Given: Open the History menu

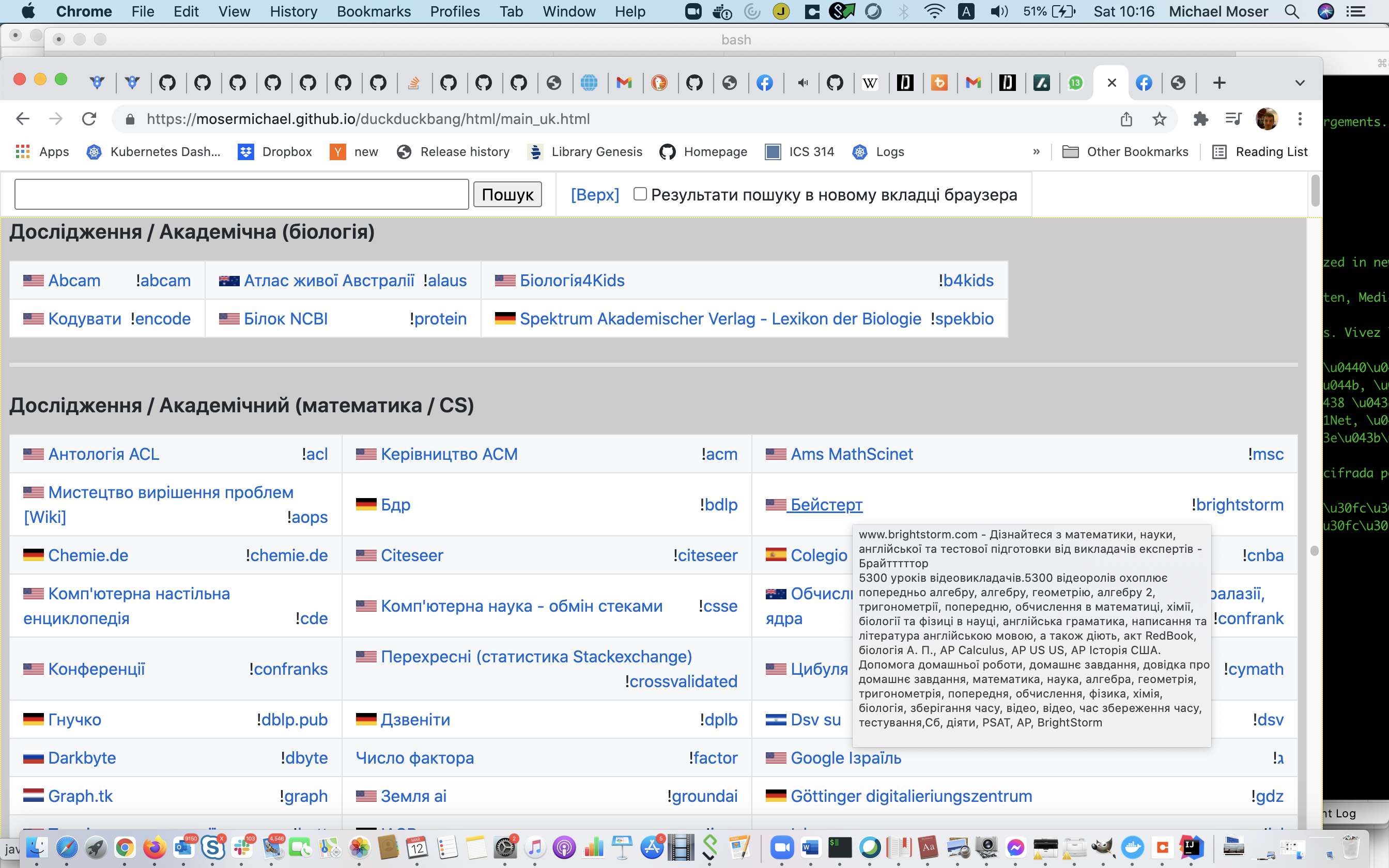Looking at the screenshot, I should (294, 11).
